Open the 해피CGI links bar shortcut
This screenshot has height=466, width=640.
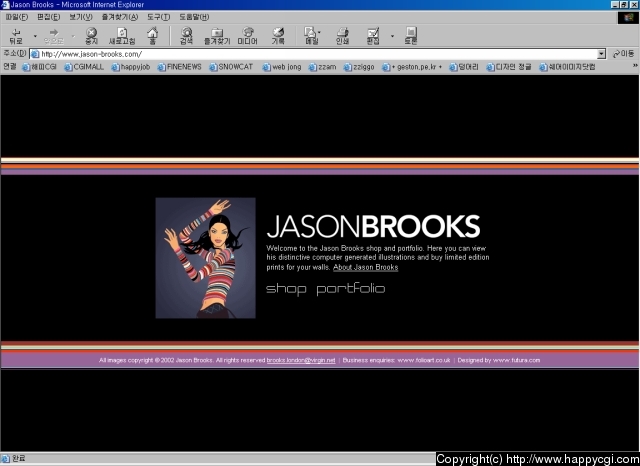coord(40,67)
